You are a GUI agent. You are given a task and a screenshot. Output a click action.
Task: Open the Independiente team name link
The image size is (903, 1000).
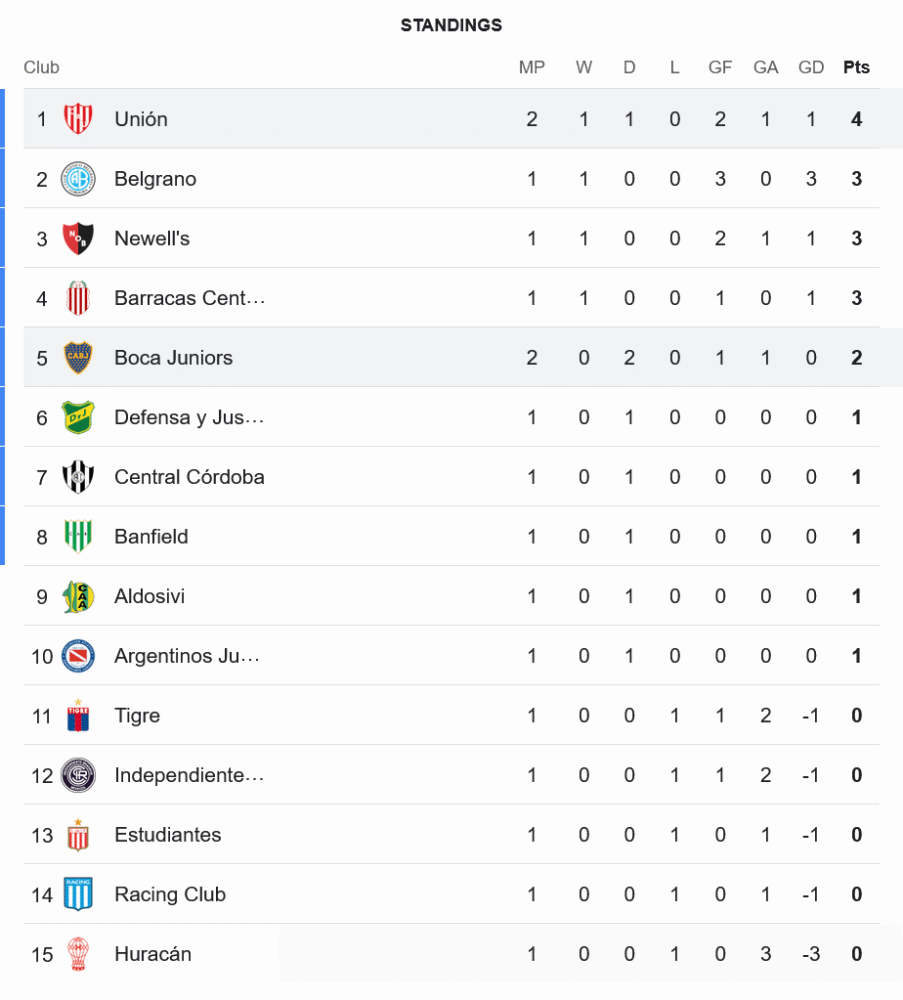[x=189, y=775]
